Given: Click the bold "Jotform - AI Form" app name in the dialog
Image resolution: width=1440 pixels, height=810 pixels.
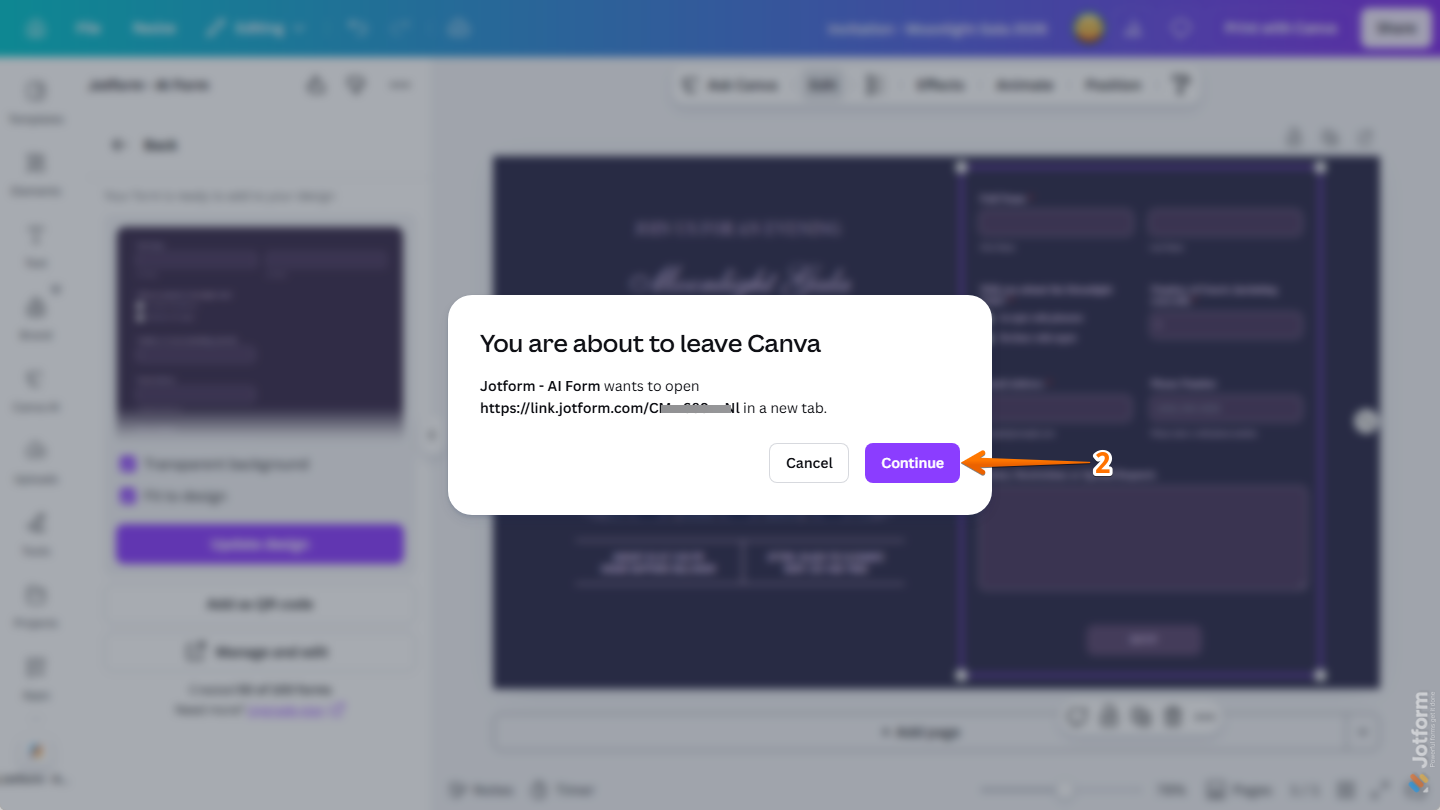Looking at the screenshot, I should 540,386.
